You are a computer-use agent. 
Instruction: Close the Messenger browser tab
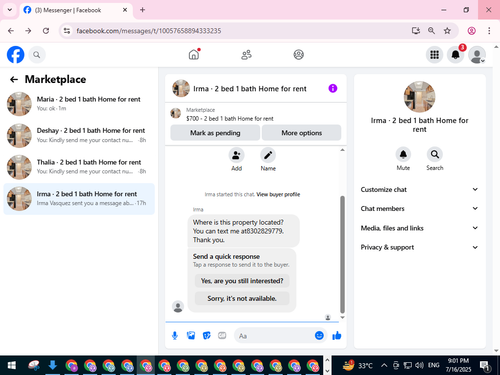(x=125, y=10)
